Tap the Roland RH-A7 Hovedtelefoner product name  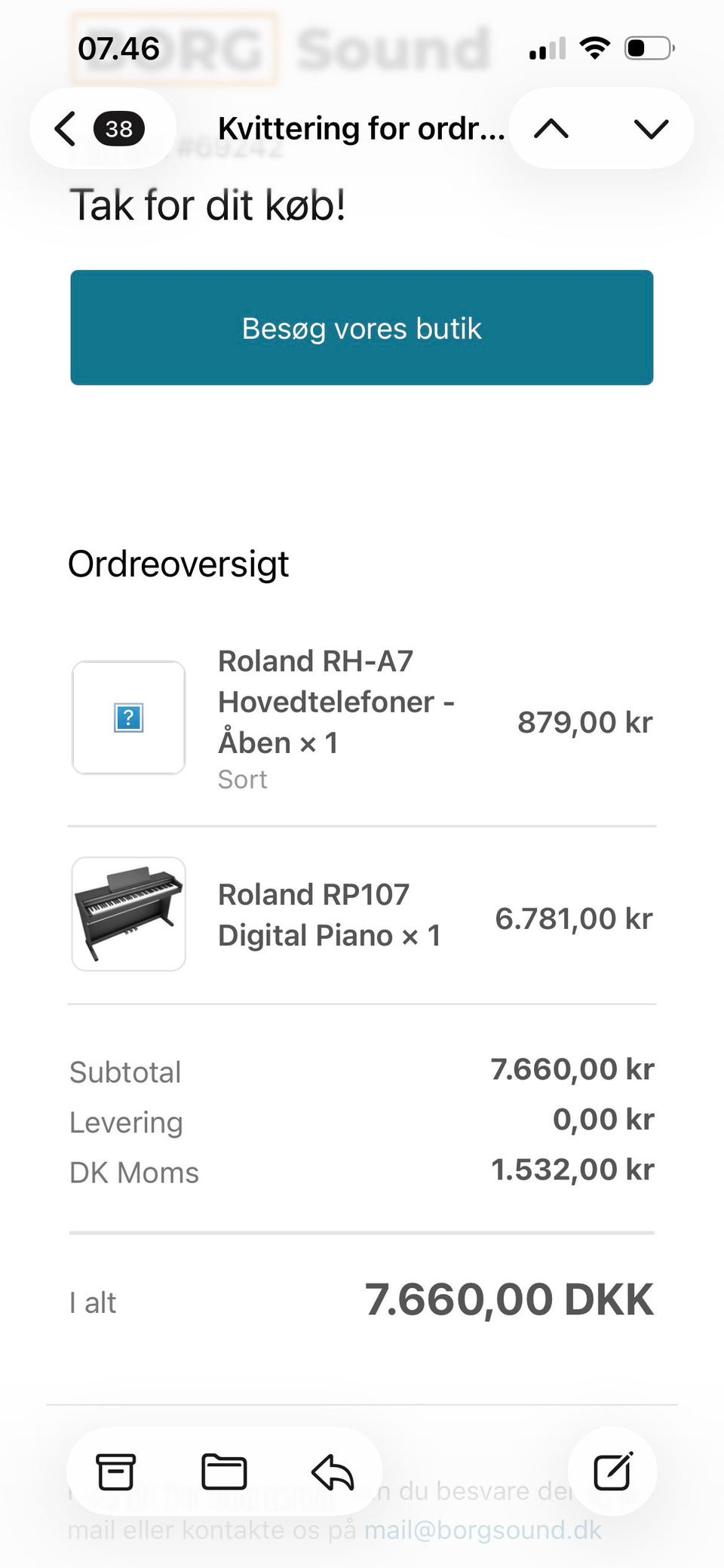point(336,702)
